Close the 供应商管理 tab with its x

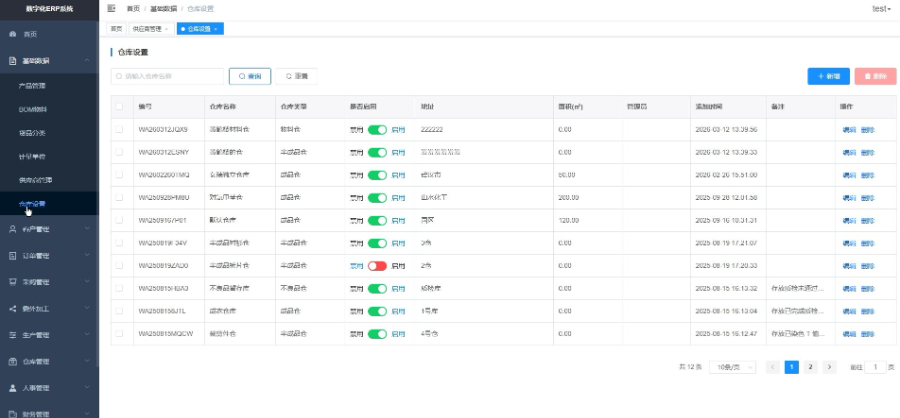click(166, 29)
